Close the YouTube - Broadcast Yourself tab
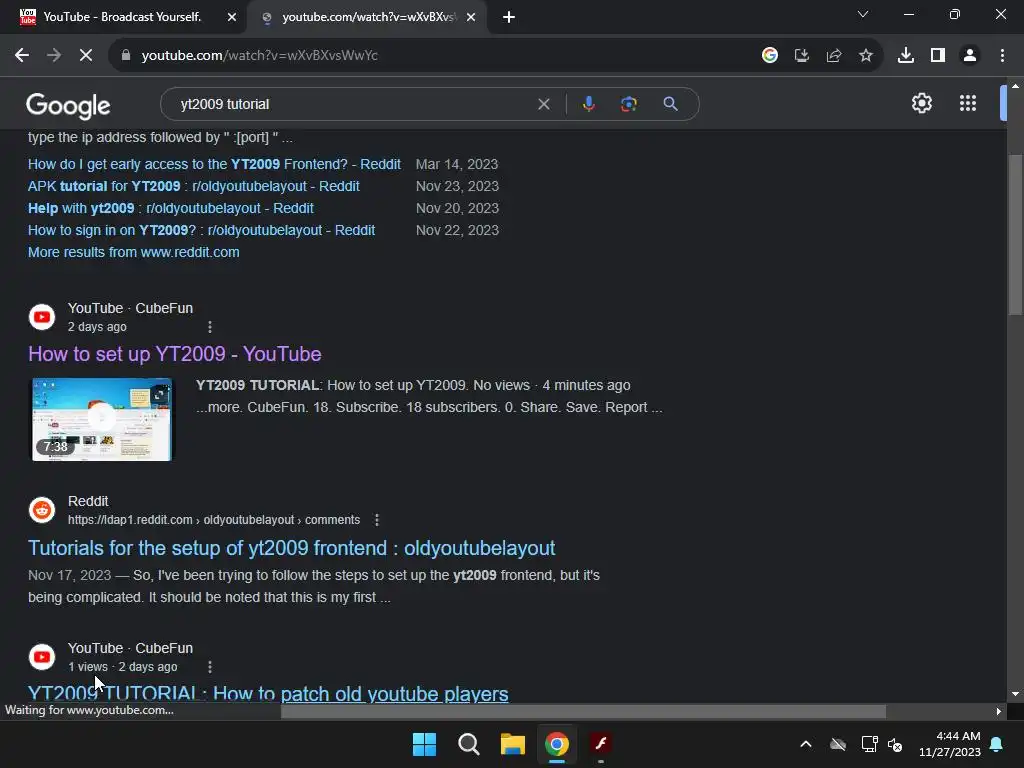Viewport: 1024px width, 768px height. point(231,17)
